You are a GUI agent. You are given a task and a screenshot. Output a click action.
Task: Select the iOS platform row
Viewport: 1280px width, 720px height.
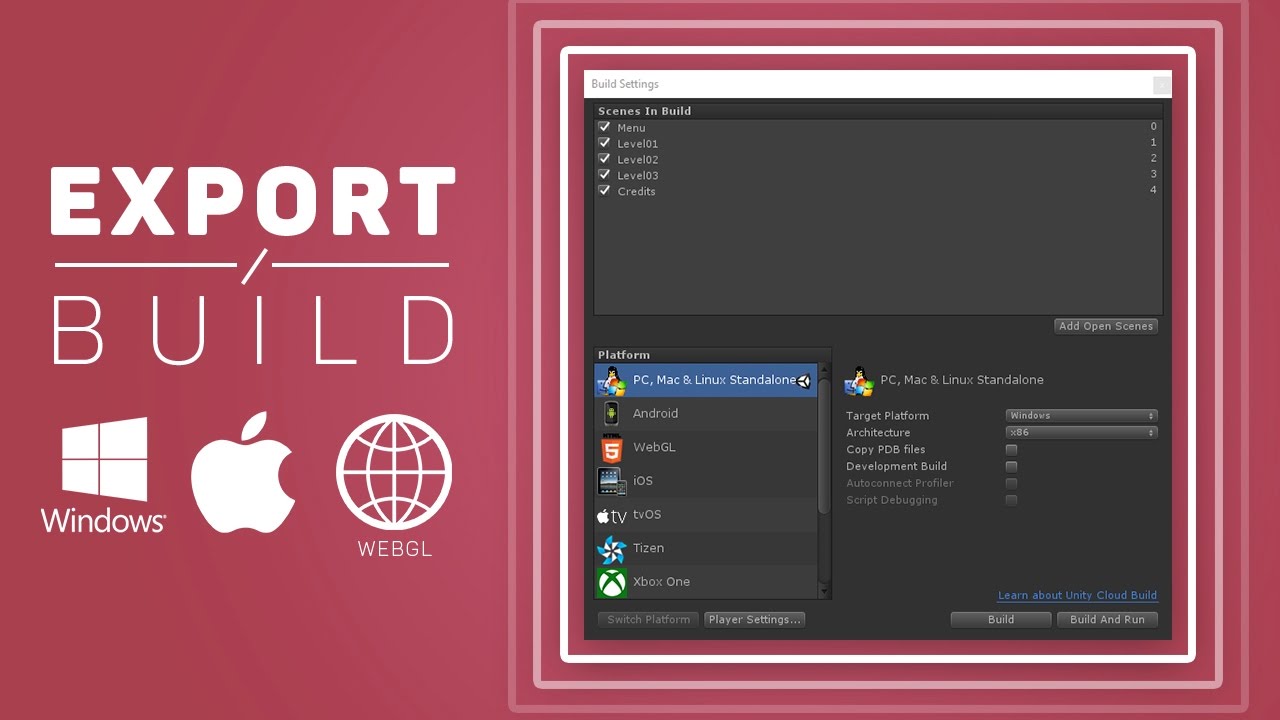pyautogui.click(x=706, y=481)
